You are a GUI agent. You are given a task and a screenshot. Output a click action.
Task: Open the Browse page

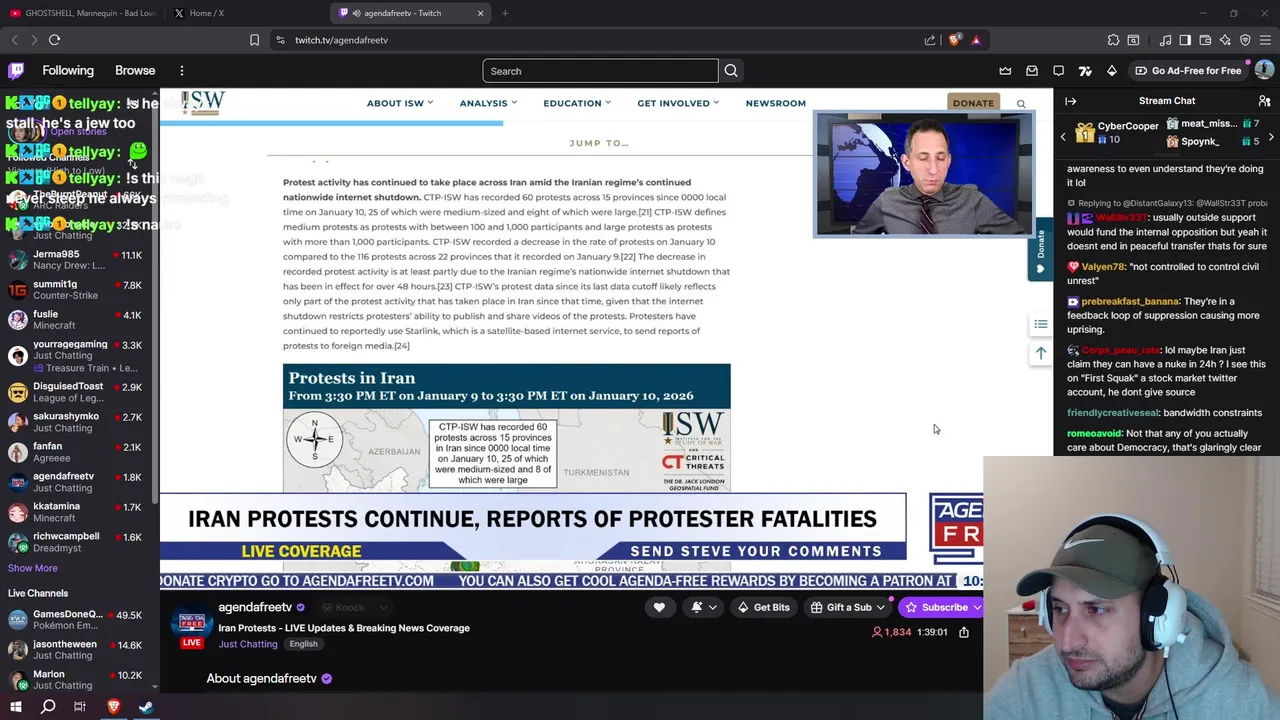click(x=135, y=71)
